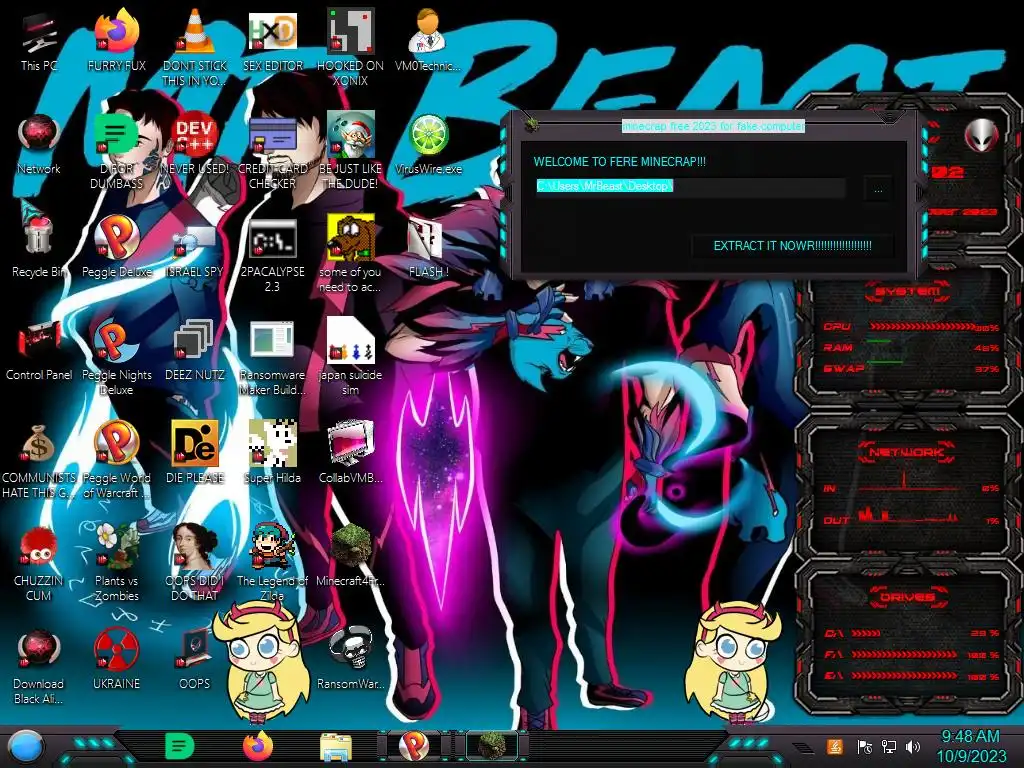The width and height of the screenshot is (1024, 768).
Task: Click the SYSTEM gadget header
Action: pos(908,291)
